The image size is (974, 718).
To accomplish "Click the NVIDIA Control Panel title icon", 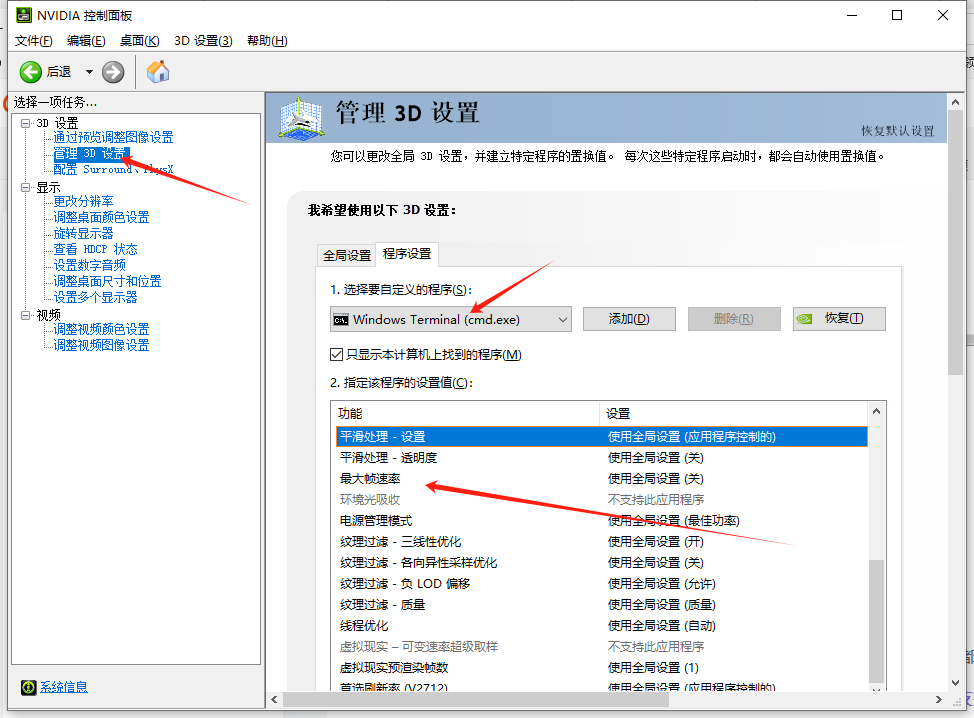I will coord(24,15).
